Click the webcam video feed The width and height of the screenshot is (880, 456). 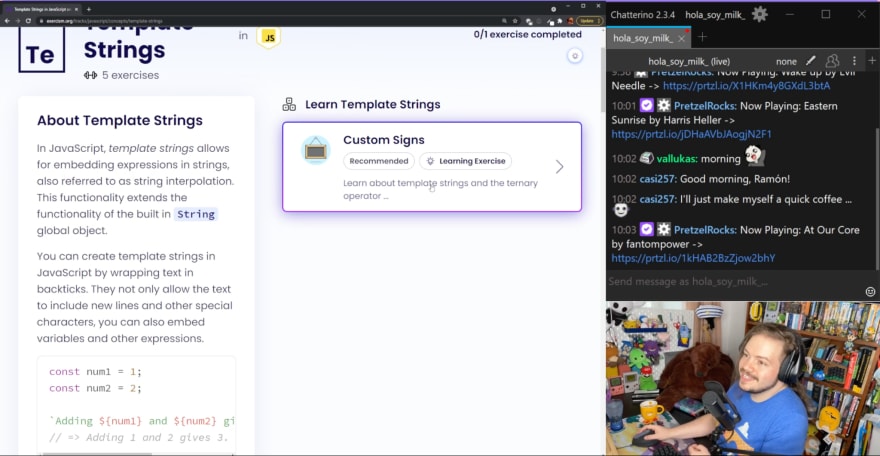(x=742, y=378)
